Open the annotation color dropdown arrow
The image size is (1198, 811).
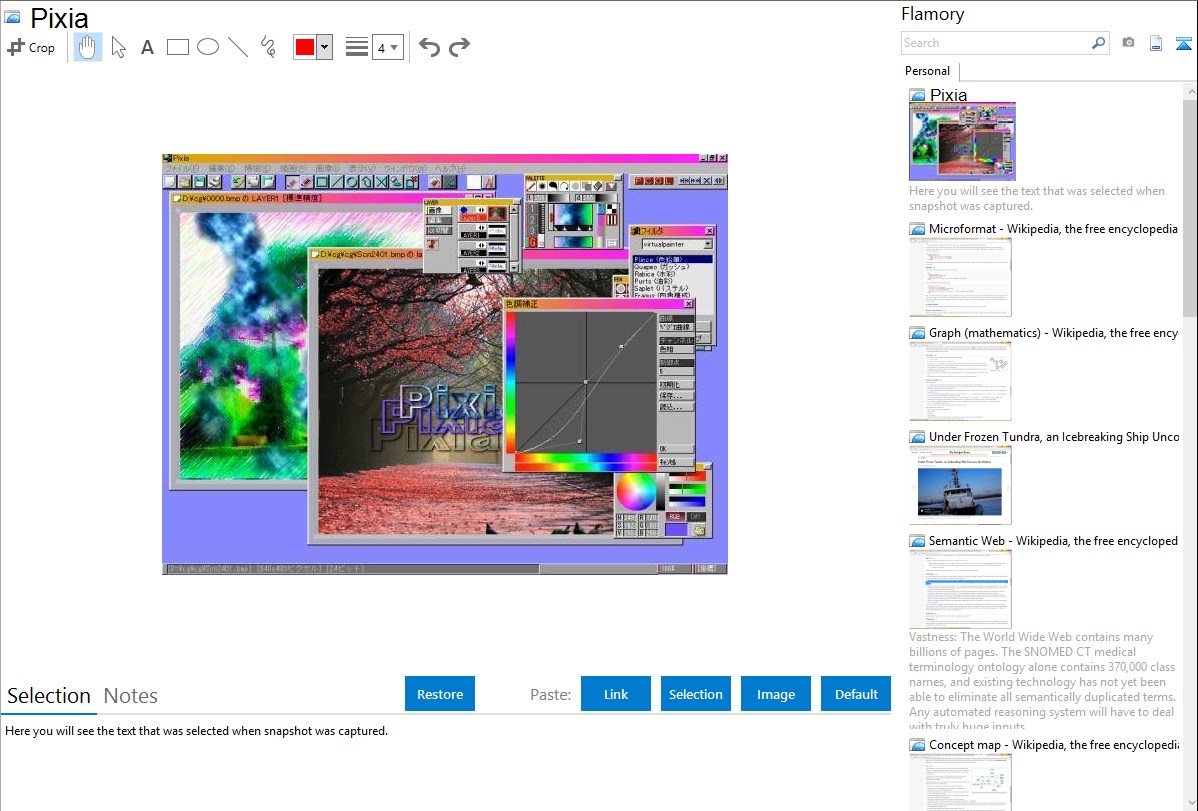pos(325,47)
